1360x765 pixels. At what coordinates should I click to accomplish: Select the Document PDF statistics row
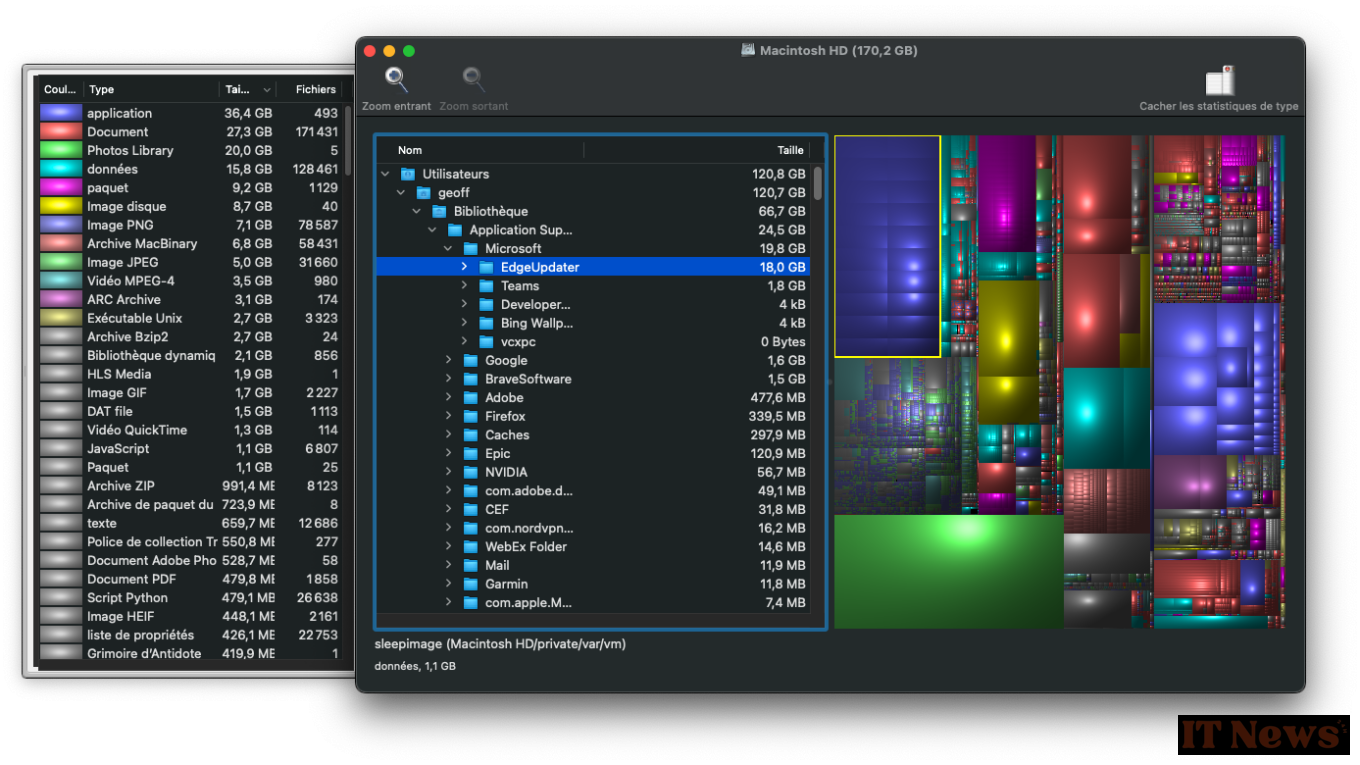190,579
